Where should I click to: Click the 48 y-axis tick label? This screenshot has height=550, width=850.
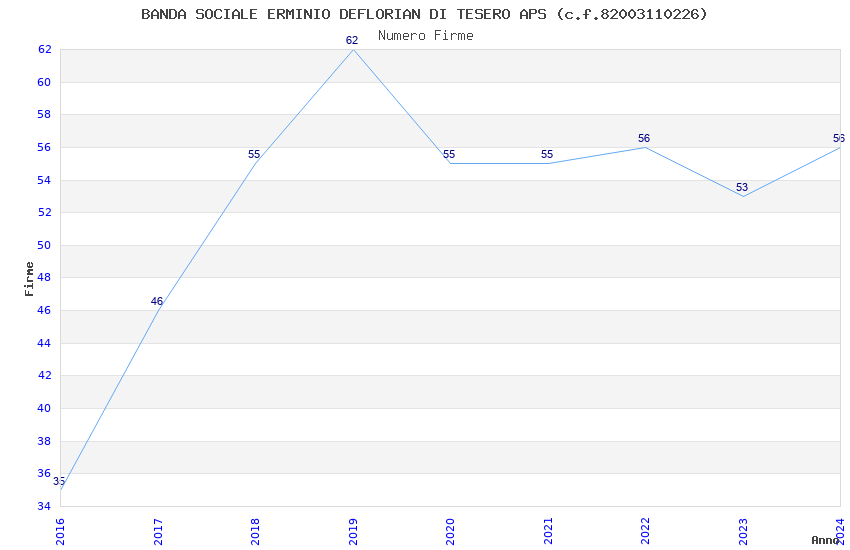44,277
